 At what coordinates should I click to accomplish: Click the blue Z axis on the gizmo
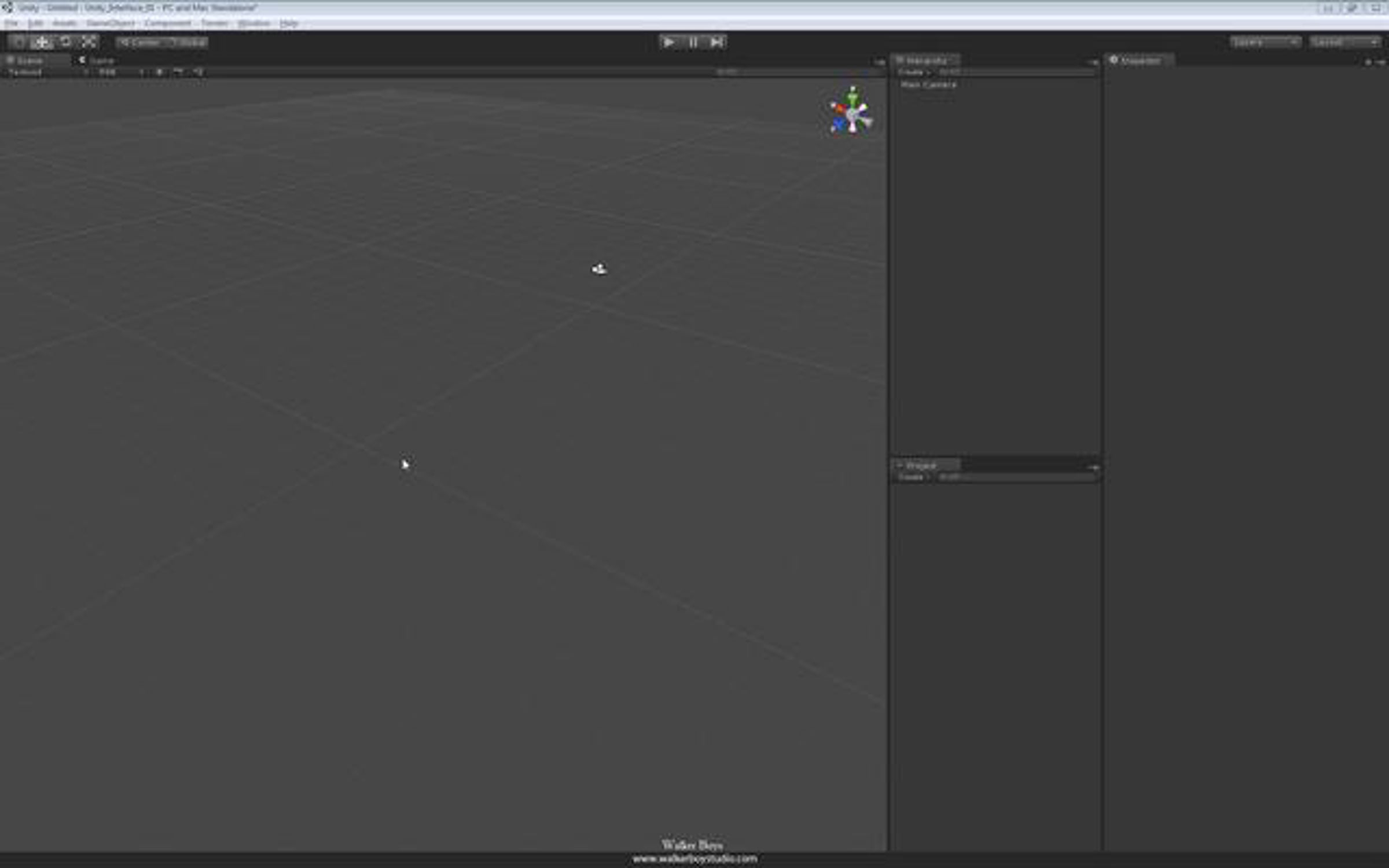point(839,124)
